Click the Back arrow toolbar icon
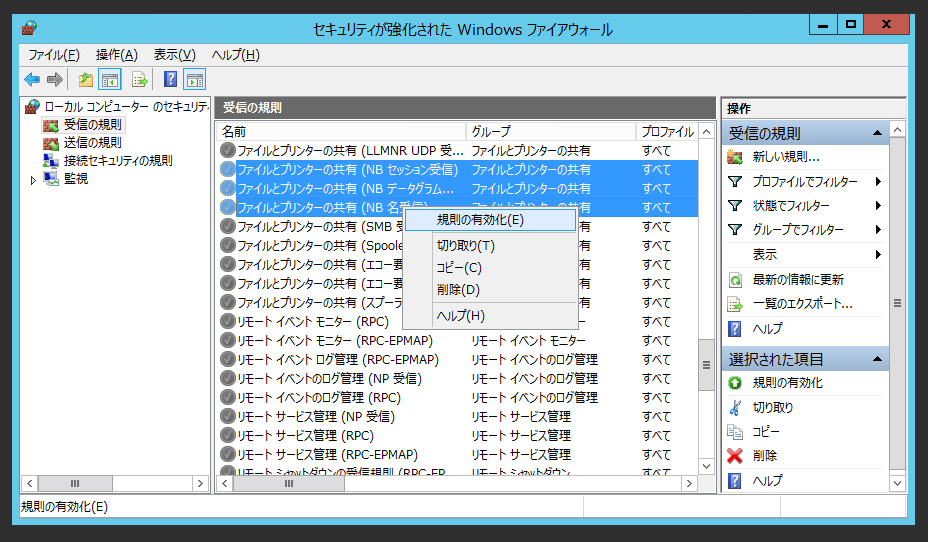This screenshot has height=542, width=928. click(x=32, y=79)
